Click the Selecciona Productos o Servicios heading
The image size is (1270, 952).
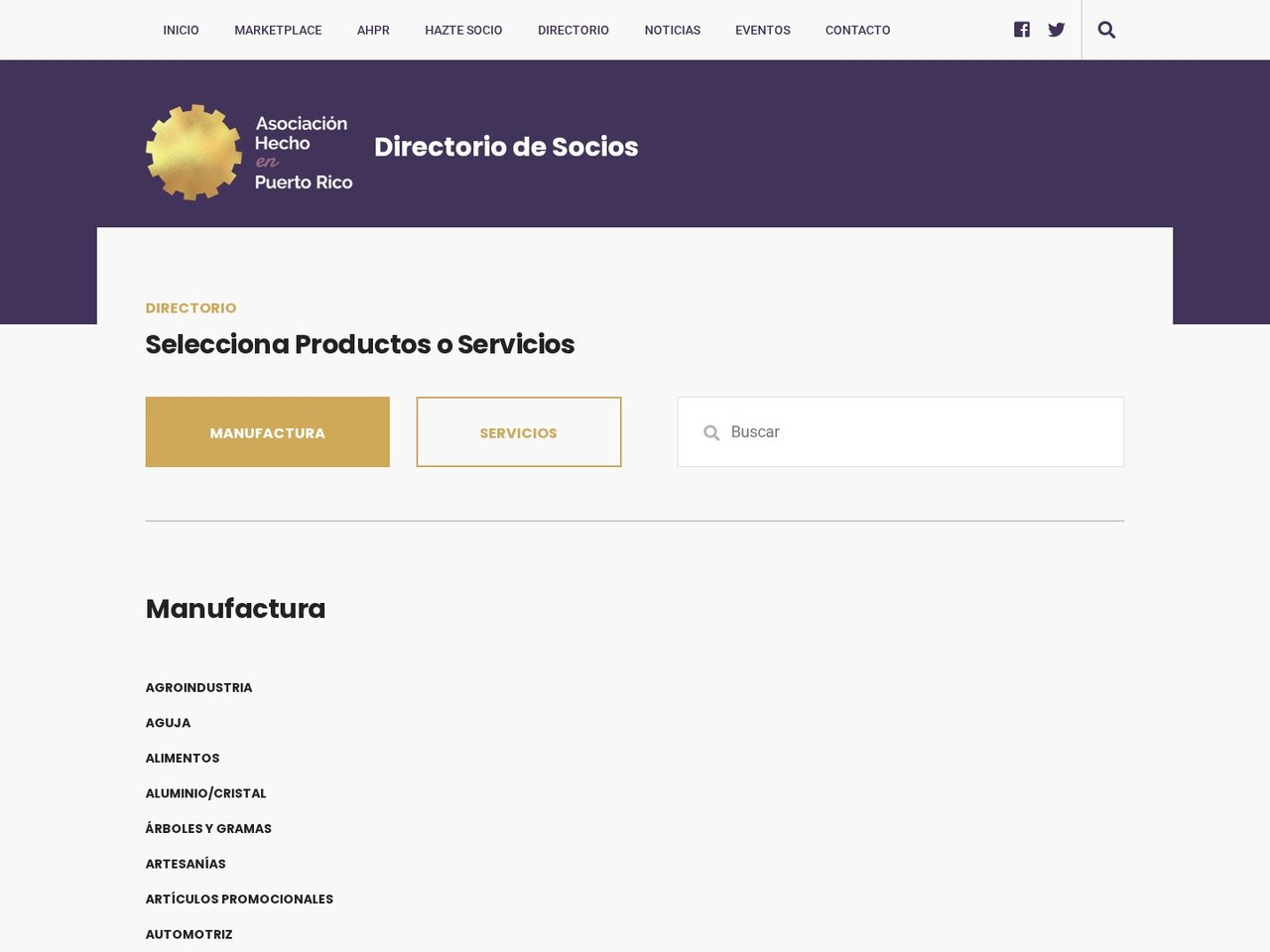click(360, 344)
